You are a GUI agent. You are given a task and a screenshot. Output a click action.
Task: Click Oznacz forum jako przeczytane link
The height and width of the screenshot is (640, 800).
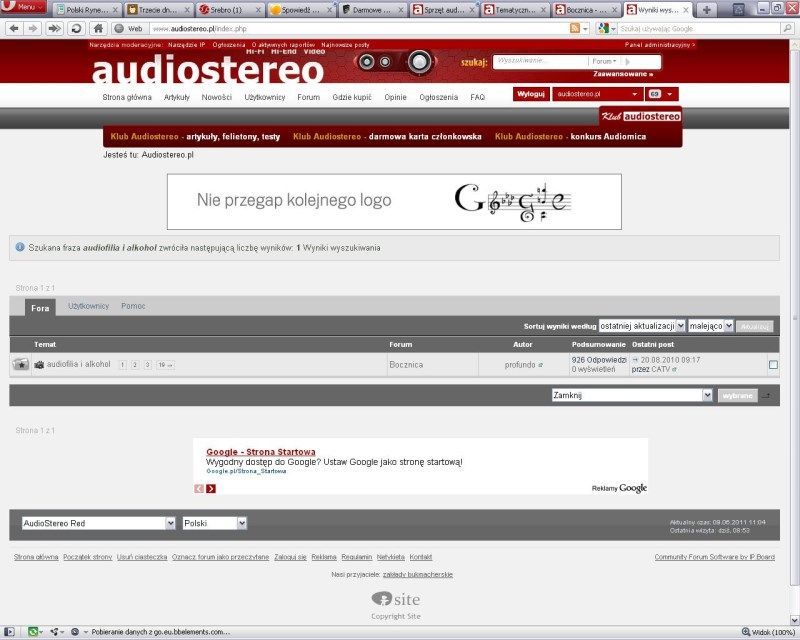point(220,557)
